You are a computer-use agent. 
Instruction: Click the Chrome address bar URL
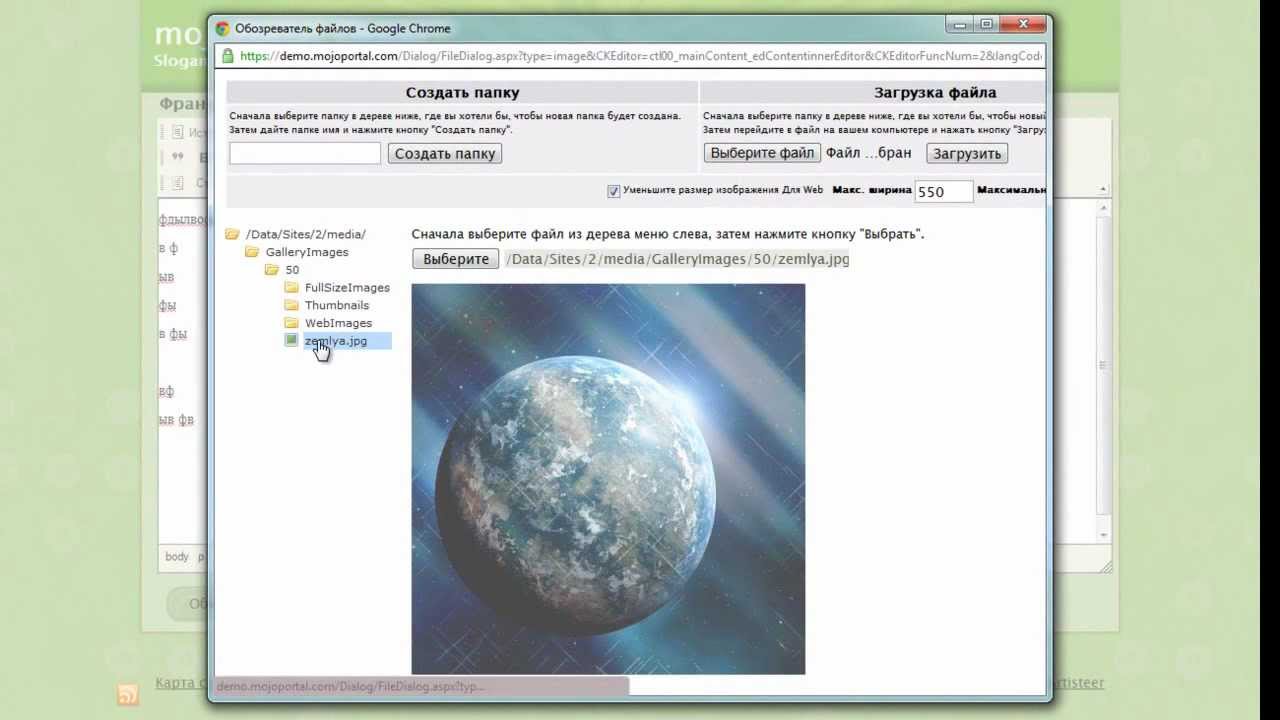pos(641,56)
